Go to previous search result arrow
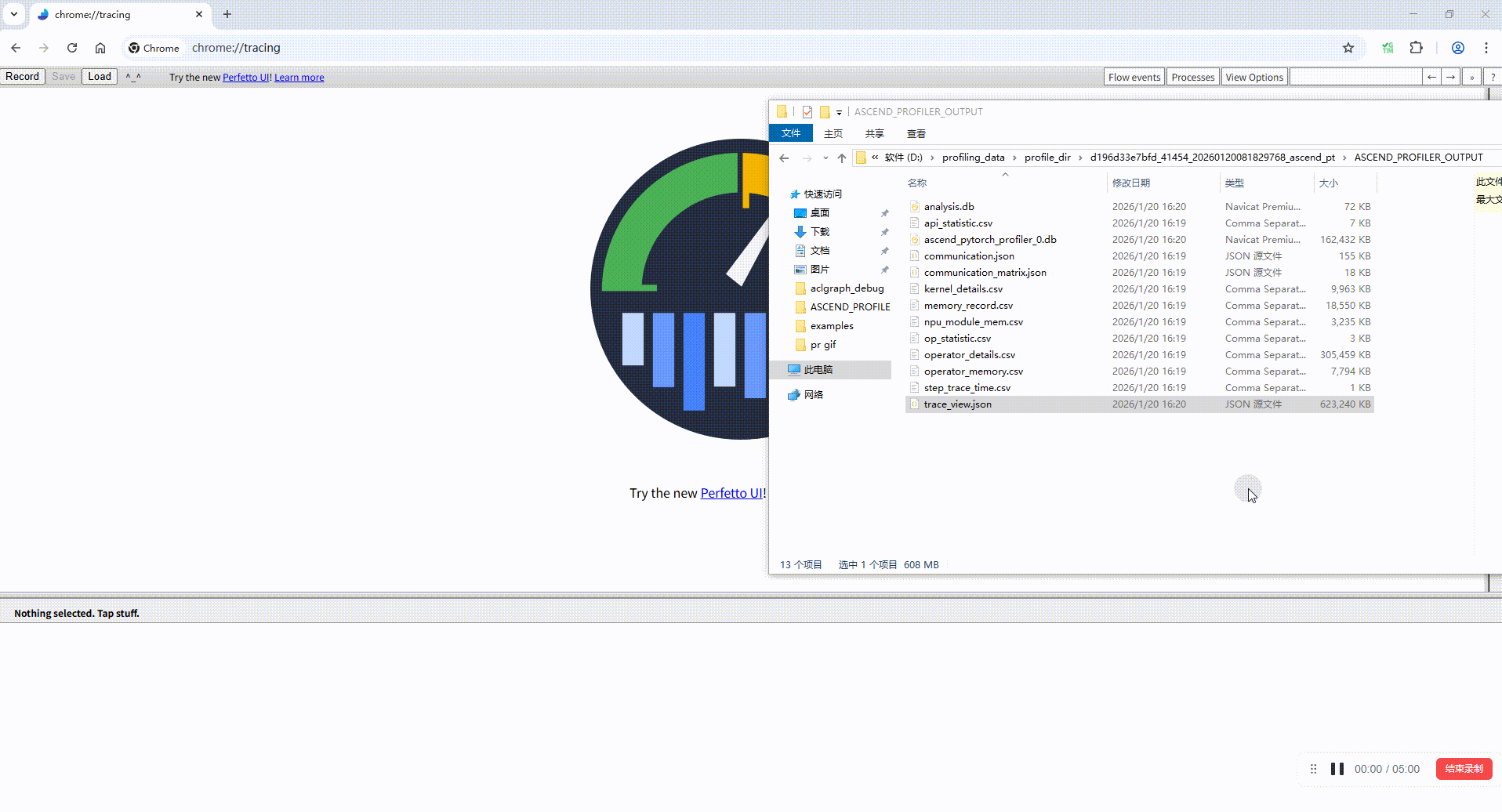 pos(1432,77)
